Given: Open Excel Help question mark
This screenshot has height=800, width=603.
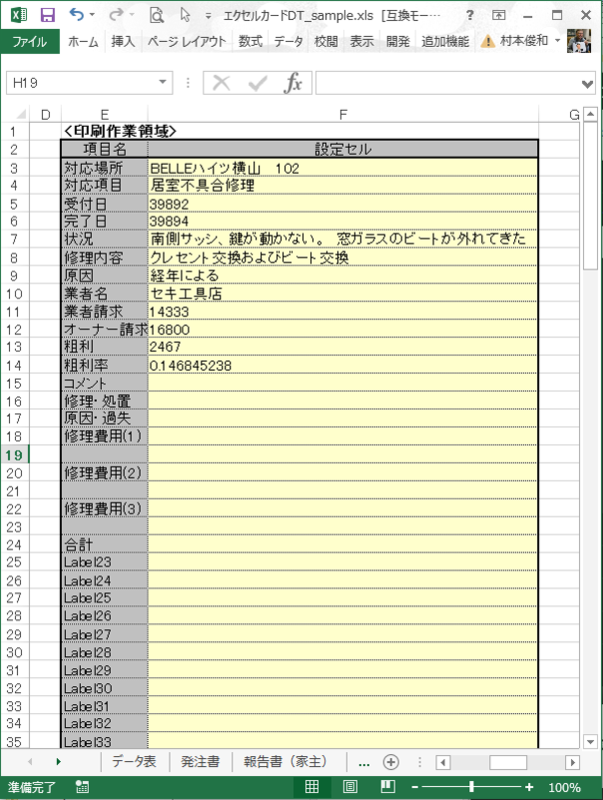Looking at the screenshot, I should tap(469, 15).
